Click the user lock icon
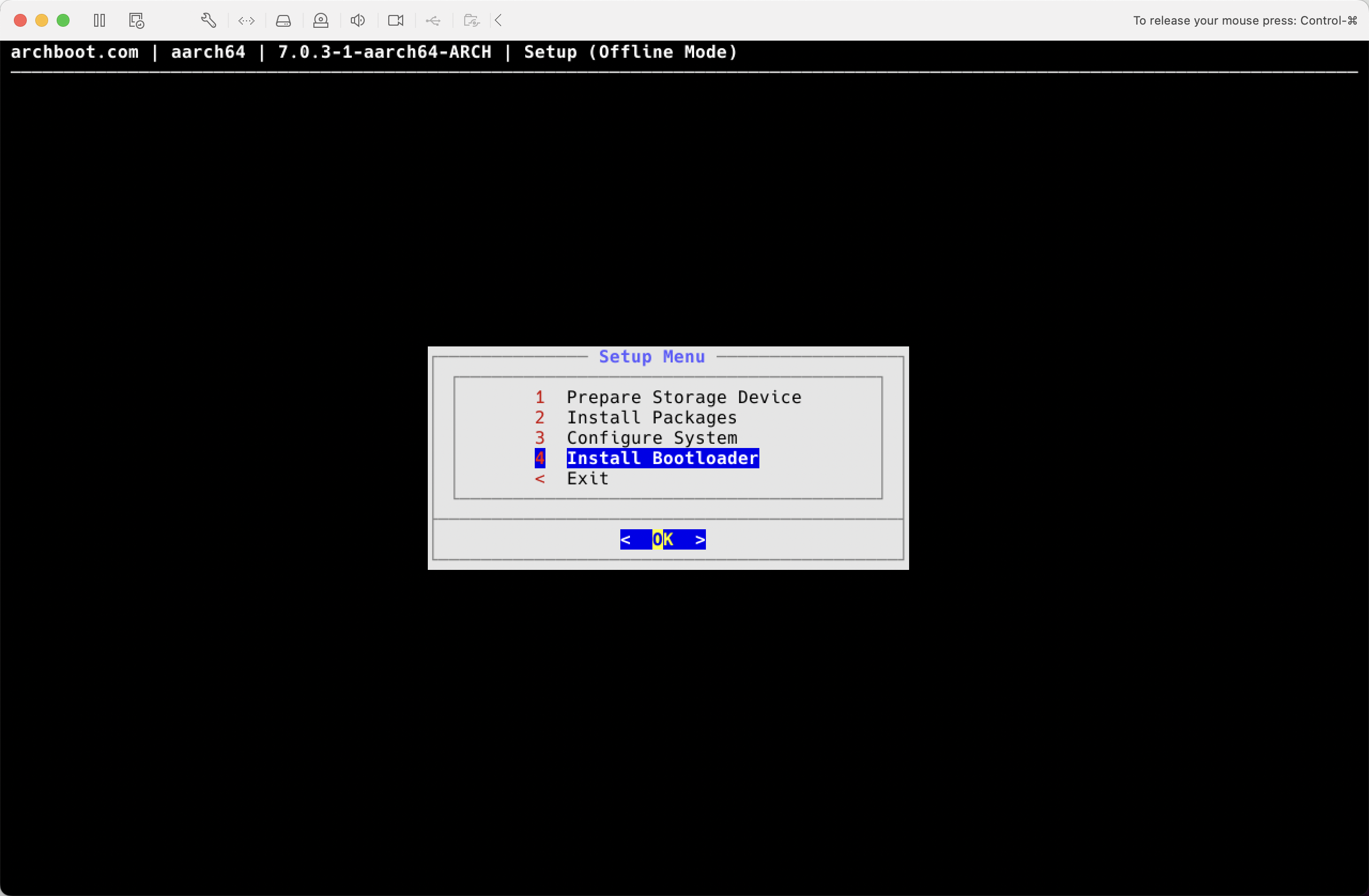 [321, 21]
